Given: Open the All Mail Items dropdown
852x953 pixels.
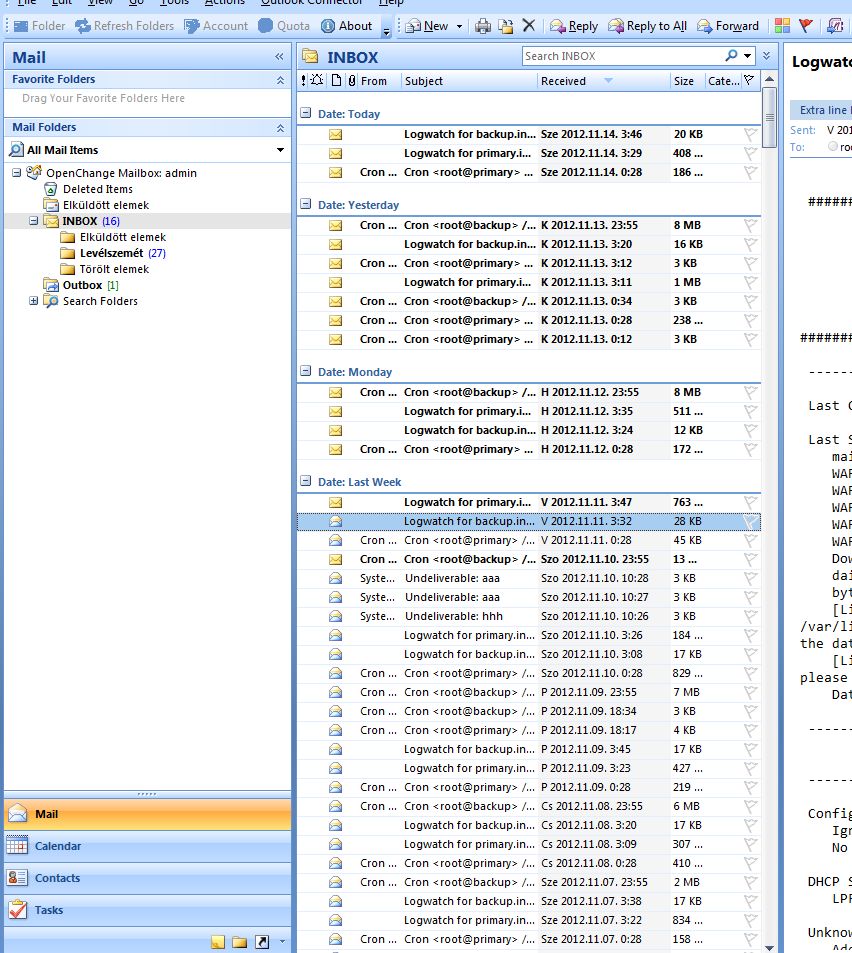Looking at the screenshot, I should (280, 150).
